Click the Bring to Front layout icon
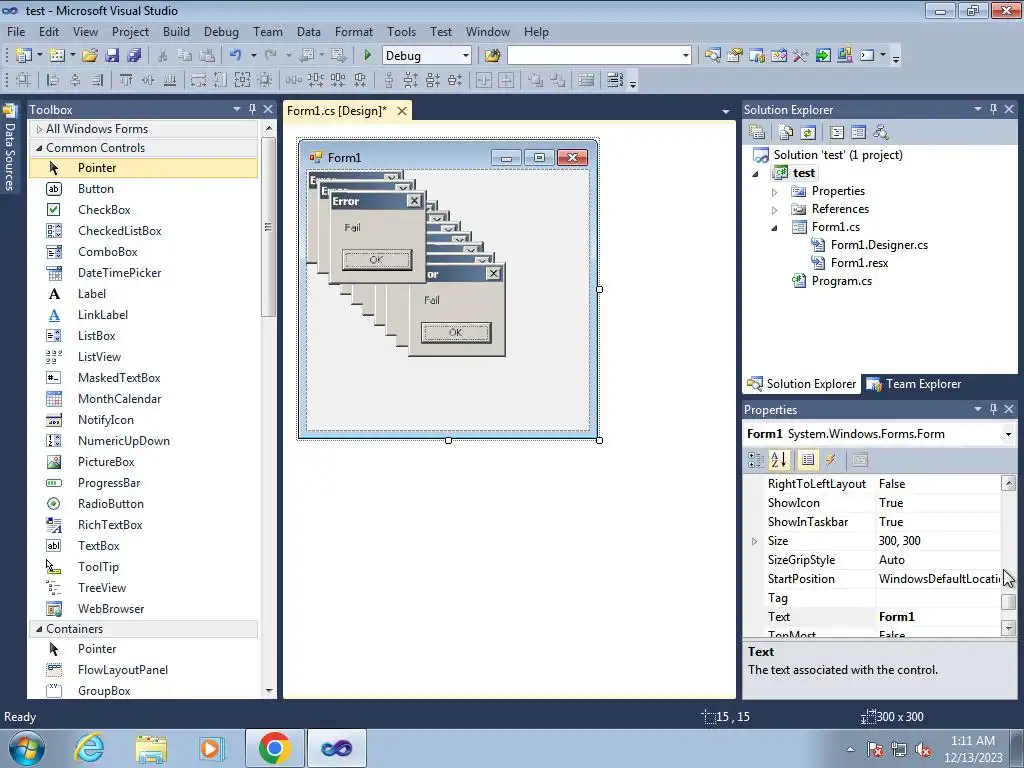The image size is (1024, 768). [536, 80]
